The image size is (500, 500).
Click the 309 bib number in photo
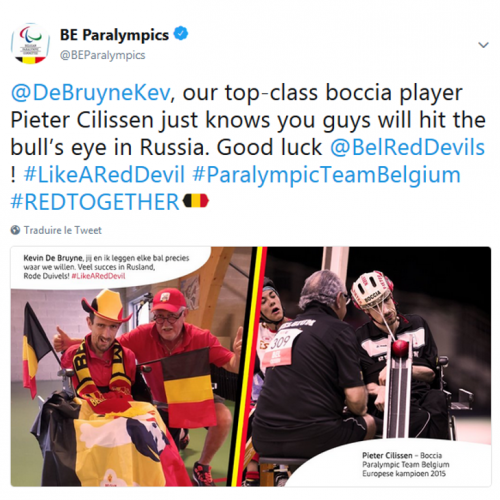point(281,341)
